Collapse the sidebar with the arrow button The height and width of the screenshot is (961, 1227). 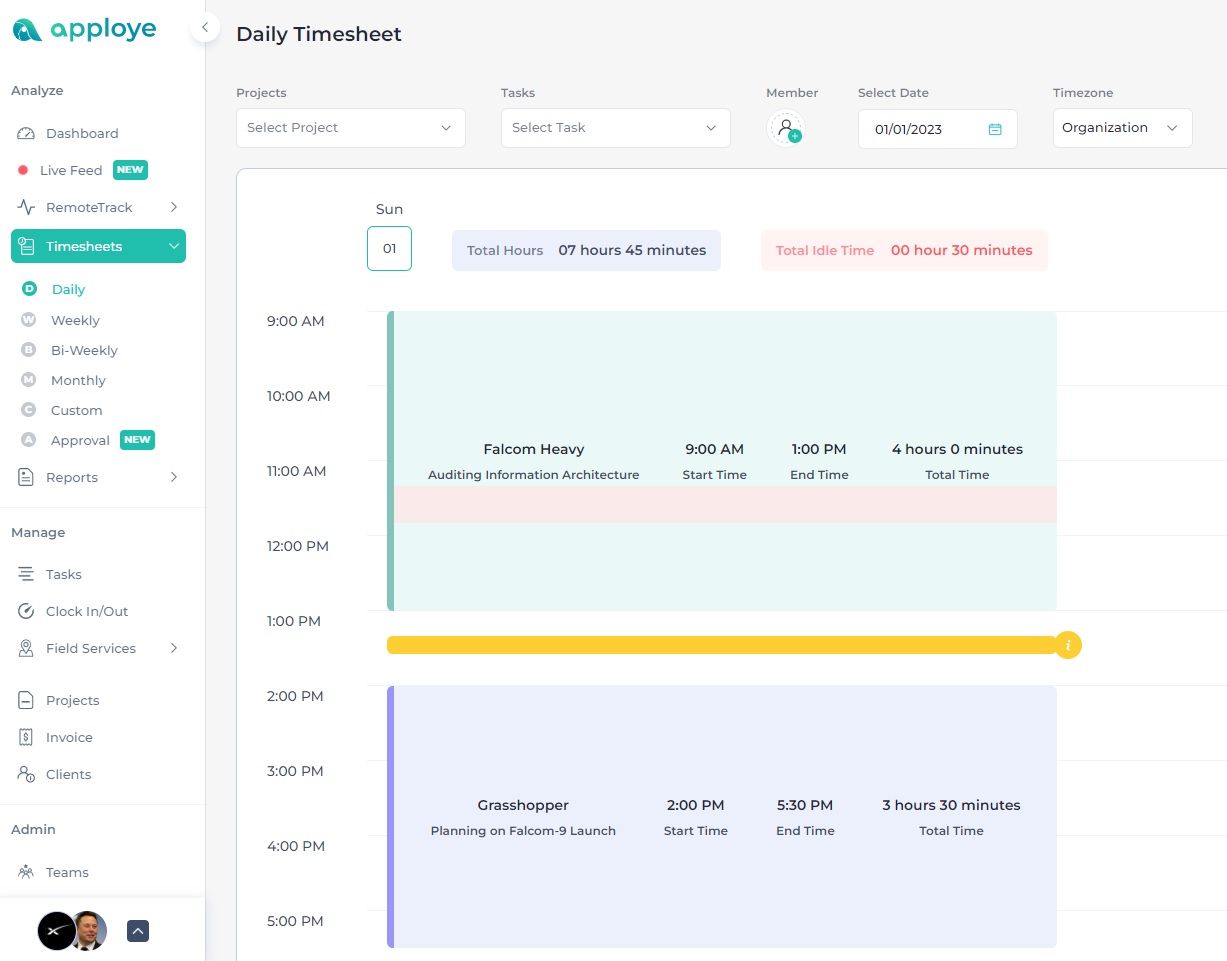pos(204,27)
